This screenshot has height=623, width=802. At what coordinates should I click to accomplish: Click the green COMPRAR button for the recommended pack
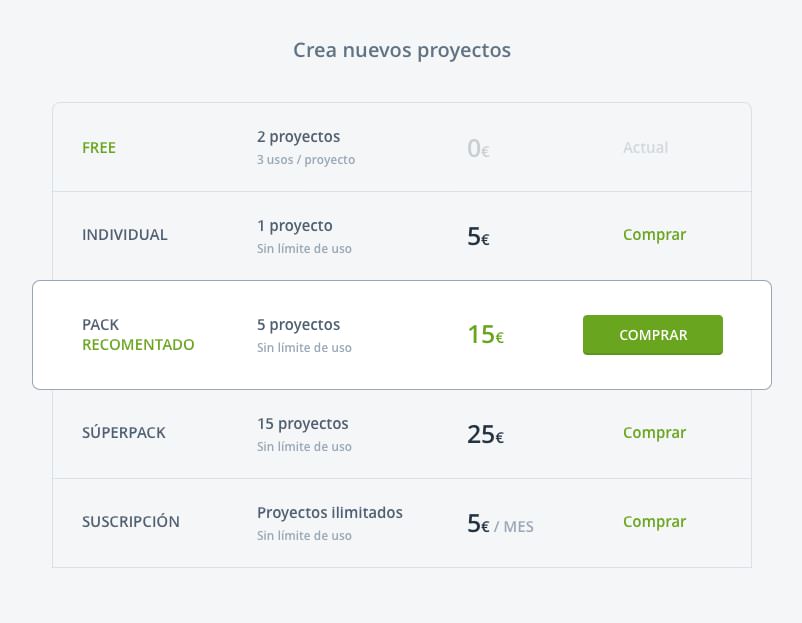pos(652,335)
